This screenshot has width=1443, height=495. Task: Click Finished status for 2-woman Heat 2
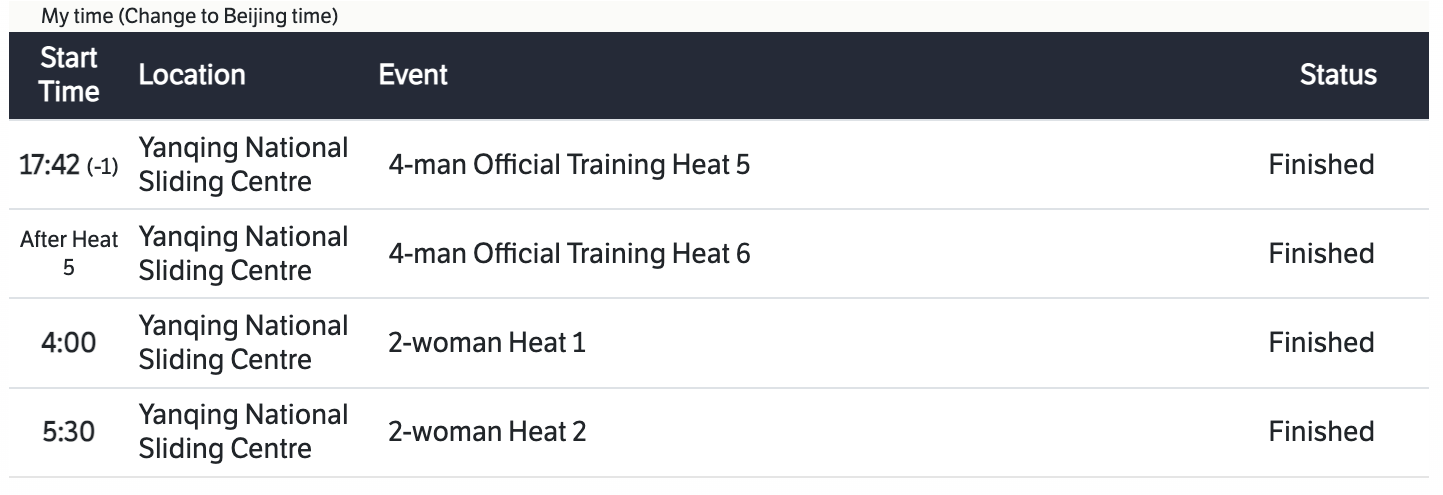click(1321, 432)
